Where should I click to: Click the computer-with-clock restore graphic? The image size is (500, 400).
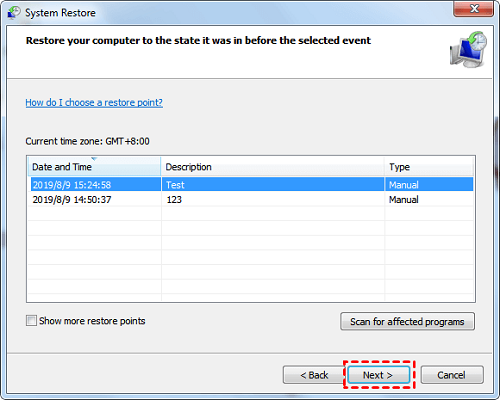469,50
